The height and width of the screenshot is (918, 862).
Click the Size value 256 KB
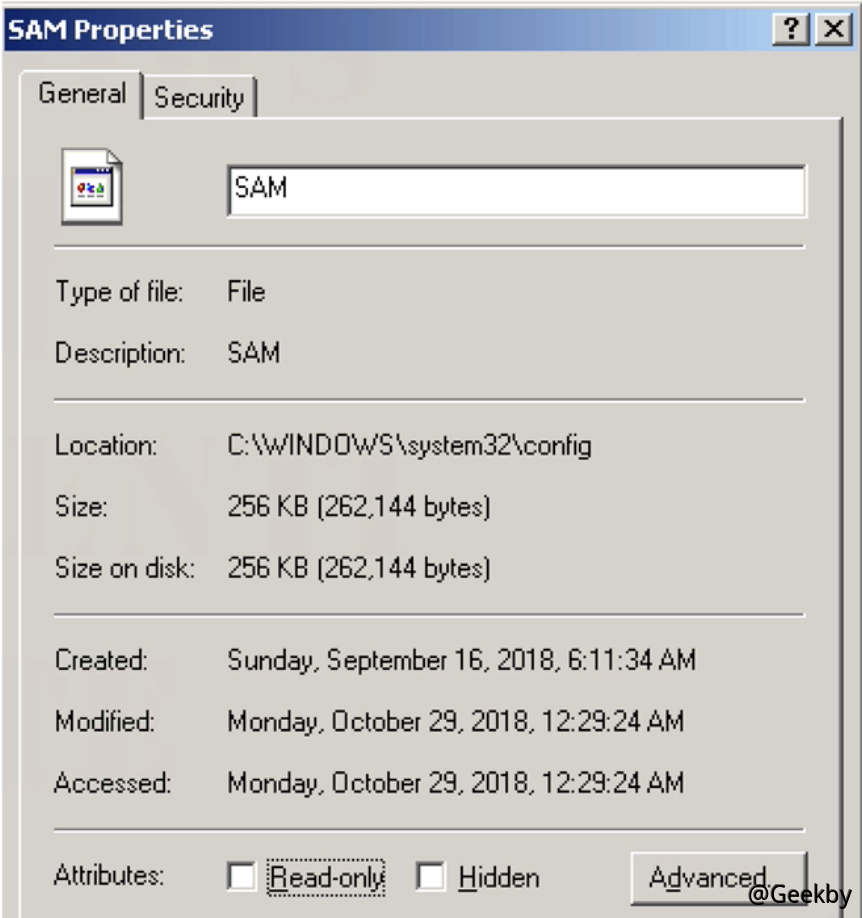click(x=359, y=507)
